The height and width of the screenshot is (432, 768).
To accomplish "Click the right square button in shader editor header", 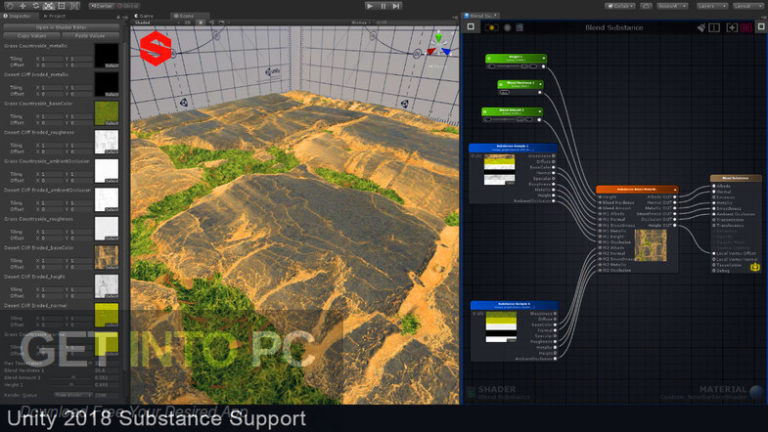I will pos(761,27).
